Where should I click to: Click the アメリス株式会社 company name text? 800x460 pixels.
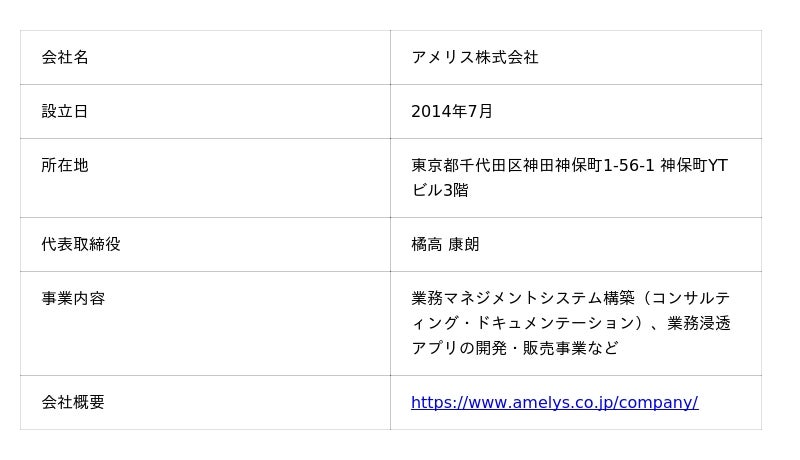click(x=475, y=58)
